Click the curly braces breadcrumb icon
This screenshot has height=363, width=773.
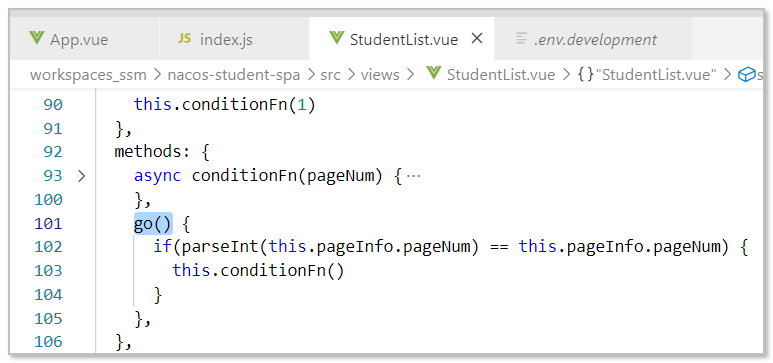(585, 75)
